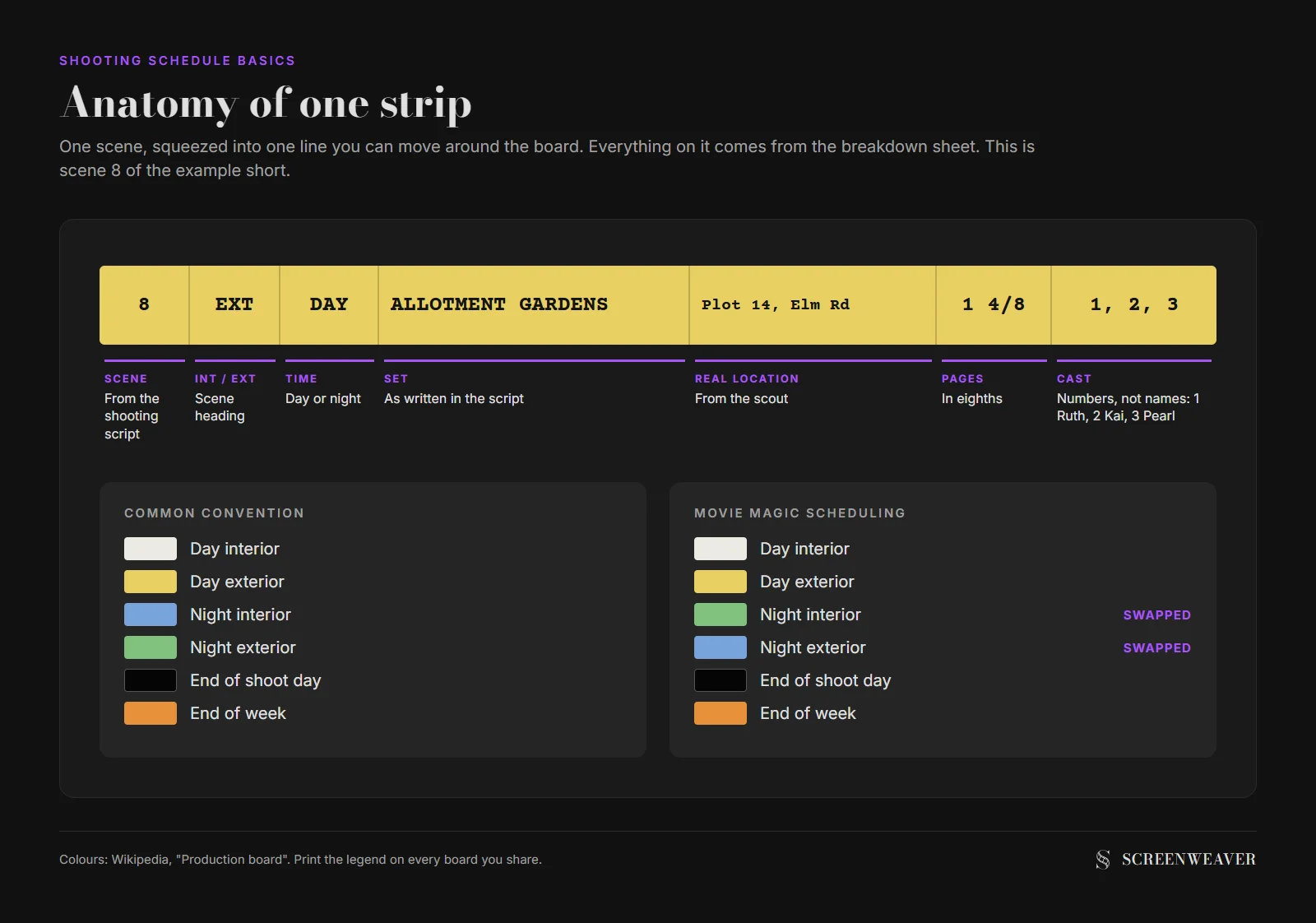Choose the blue Night exterior swatch in Movie Magic
The width and height of the screenshot is (1316, 923).
pyautogui.click(x=721, y=647)
